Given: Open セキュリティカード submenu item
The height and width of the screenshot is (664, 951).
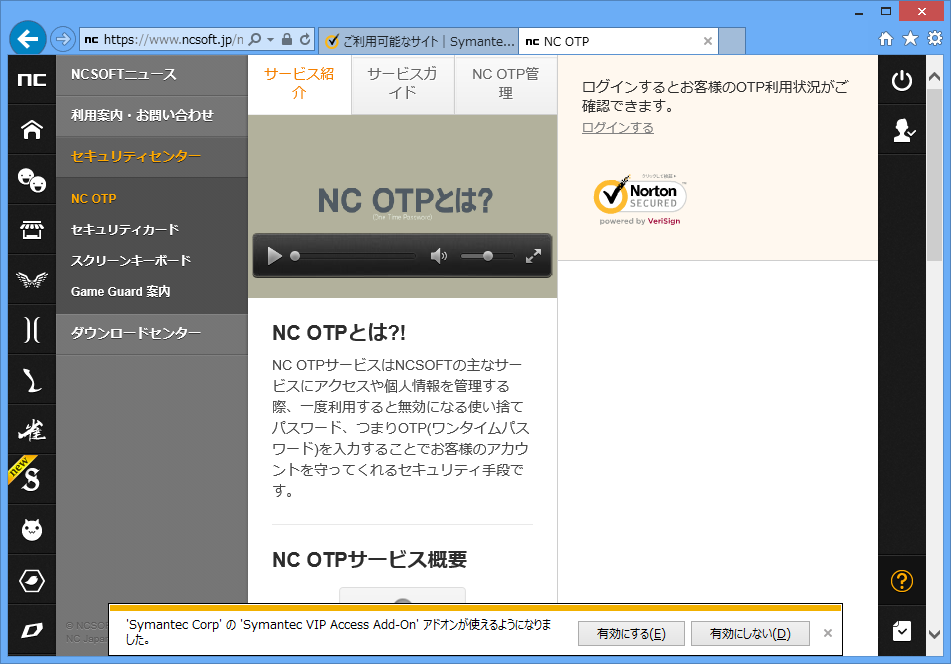Looking at the screenshot, I should pyautogui.click(x=125, y=230).
